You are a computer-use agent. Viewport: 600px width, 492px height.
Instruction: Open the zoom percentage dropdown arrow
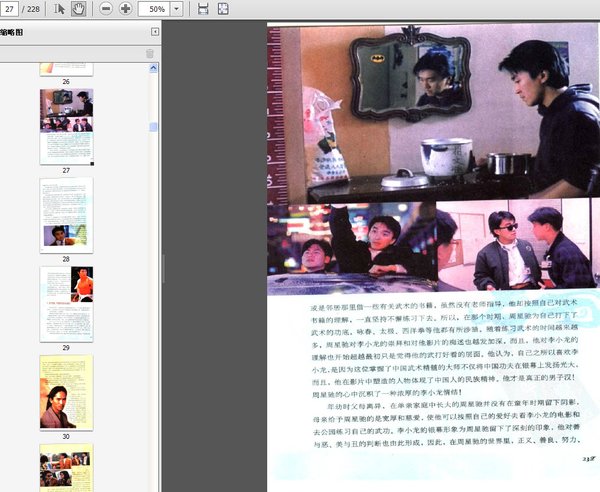pos(176,9)
